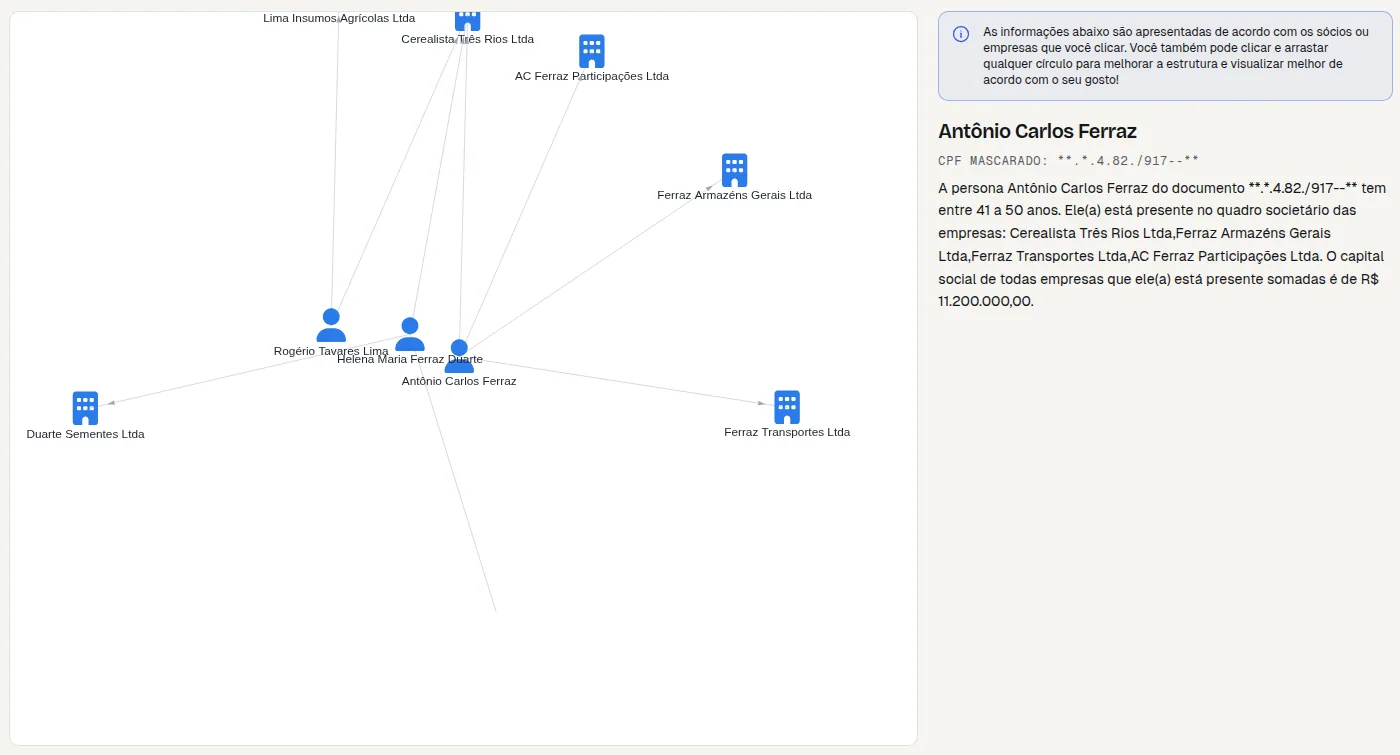Viewport: 1400px width, 755px height.
Task: Select the Antônio Carlos Ferraz person icon
Action: point(459,356)
